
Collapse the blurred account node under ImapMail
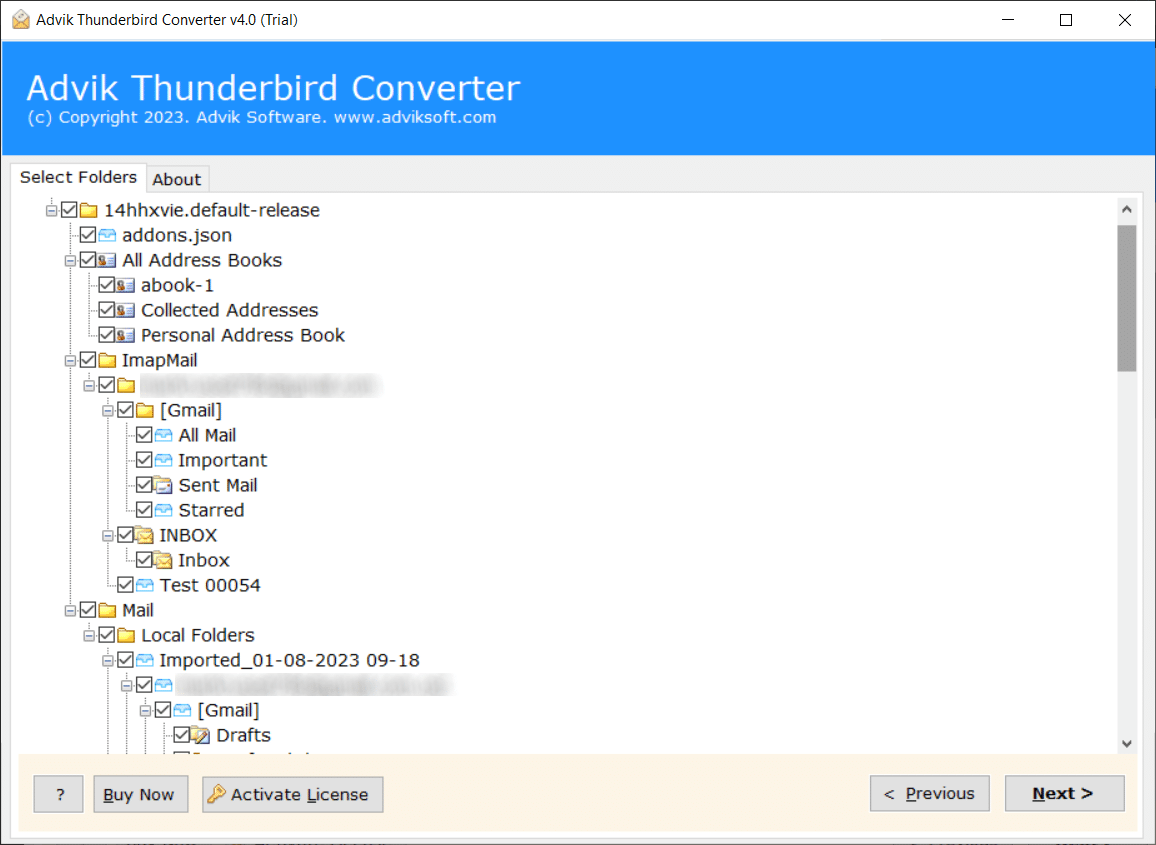point(89,386)
